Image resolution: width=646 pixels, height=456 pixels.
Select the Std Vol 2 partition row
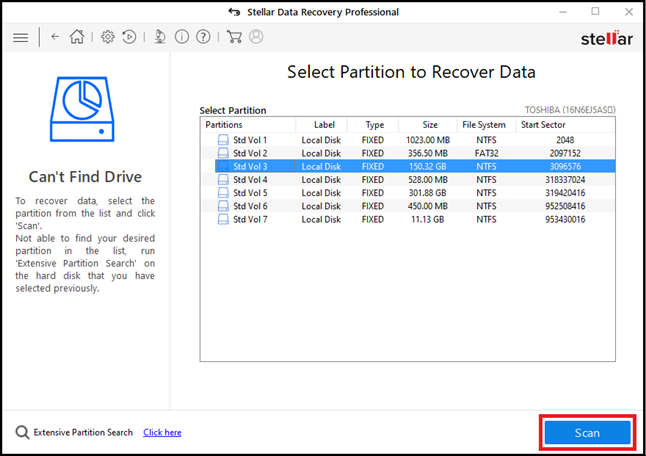(408, 153)
